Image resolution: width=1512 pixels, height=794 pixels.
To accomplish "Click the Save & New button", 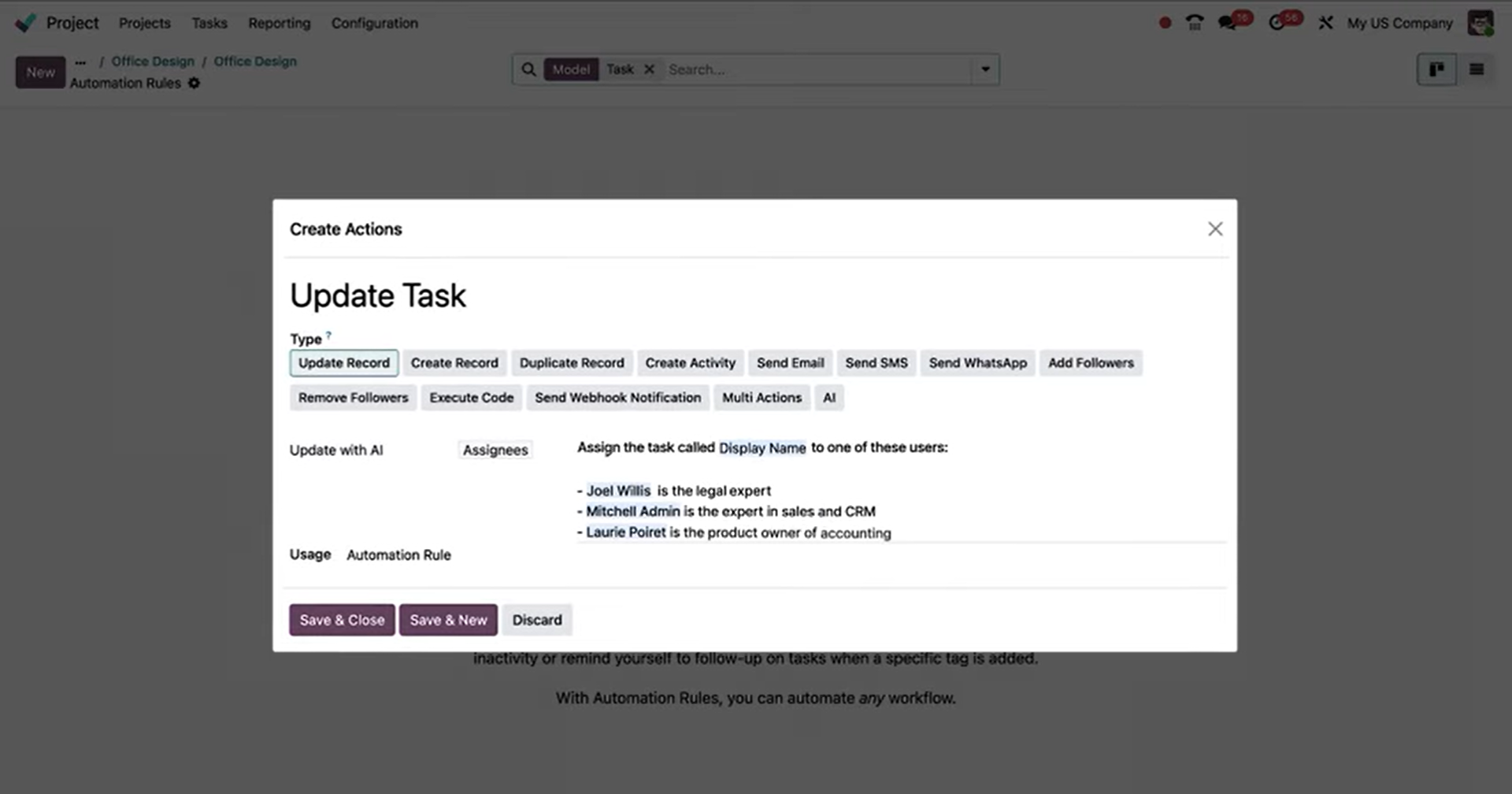I will 448,620.
